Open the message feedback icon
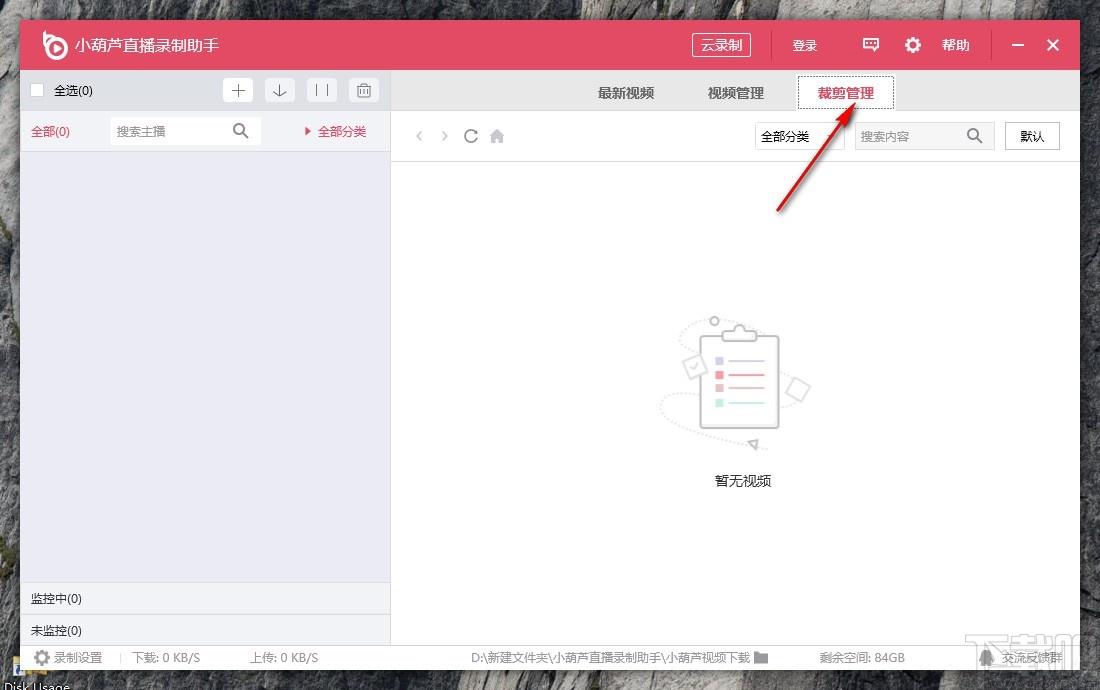Screen dimensions: 1100x690 coord(871,45)
